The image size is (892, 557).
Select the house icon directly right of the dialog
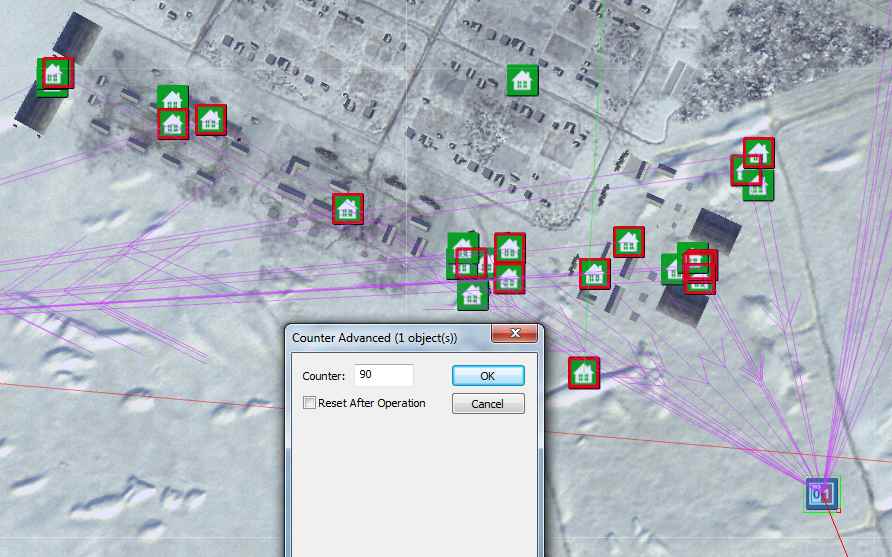click(x=584, y=373)
